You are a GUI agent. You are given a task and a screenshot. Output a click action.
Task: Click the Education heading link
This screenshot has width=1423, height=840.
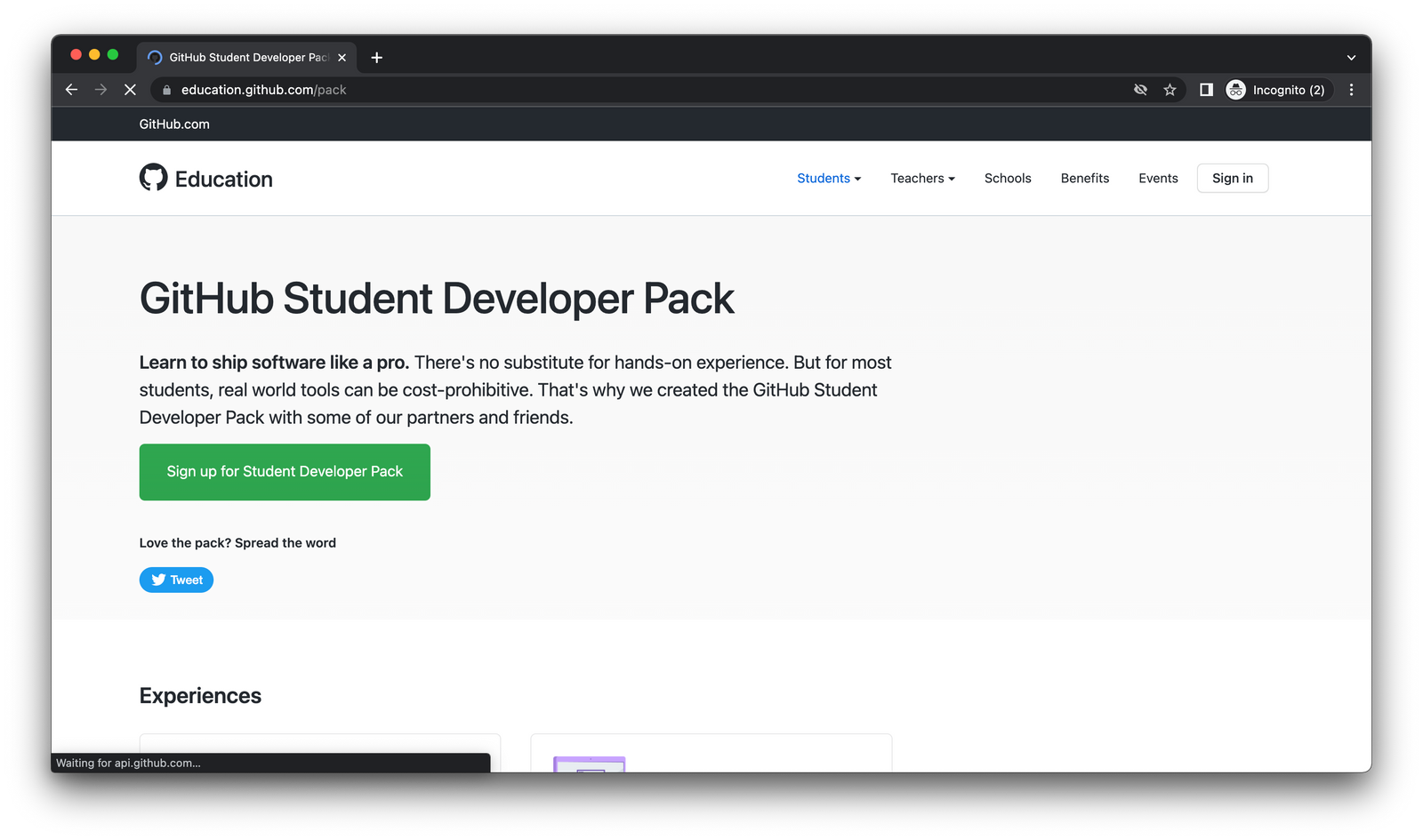pos(223,179)
